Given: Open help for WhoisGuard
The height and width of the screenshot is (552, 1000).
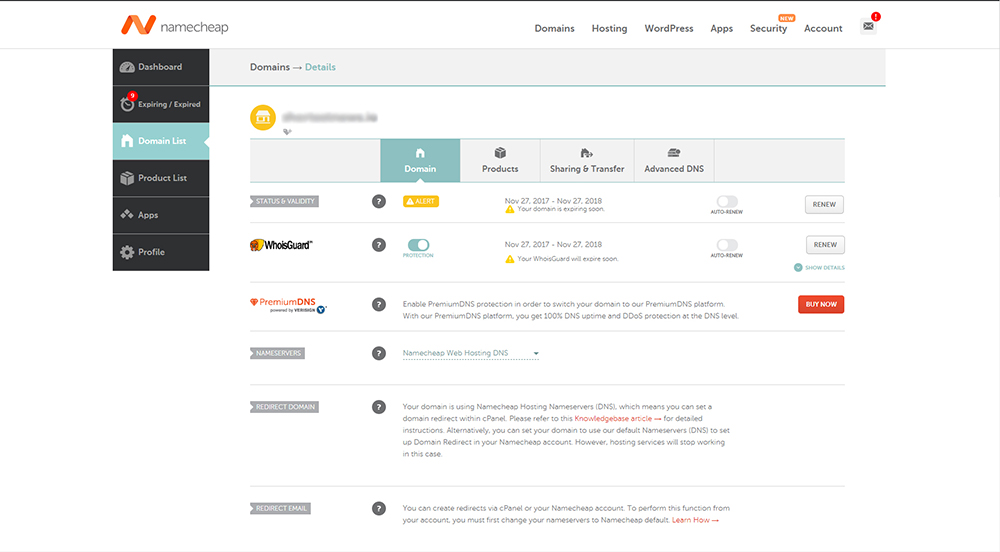Looking at the screenshot, I should (379, 245).
